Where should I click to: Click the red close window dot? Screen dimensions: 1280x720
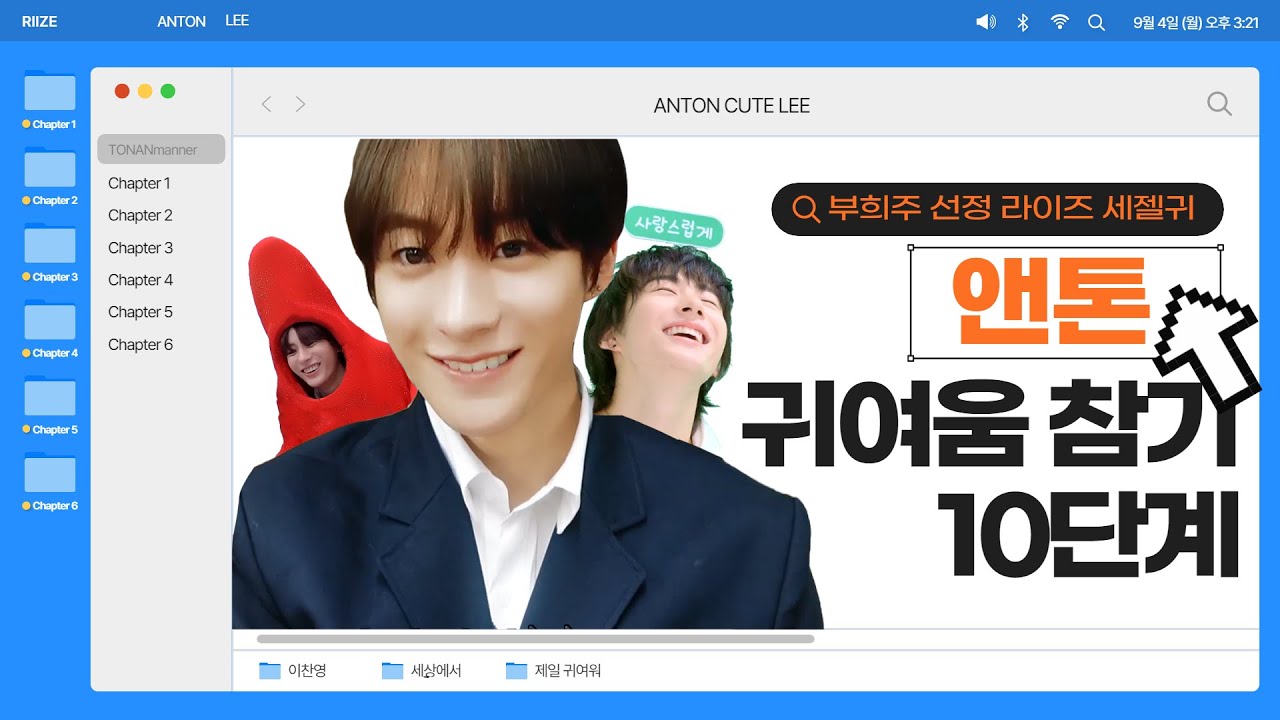coord(122,91)
